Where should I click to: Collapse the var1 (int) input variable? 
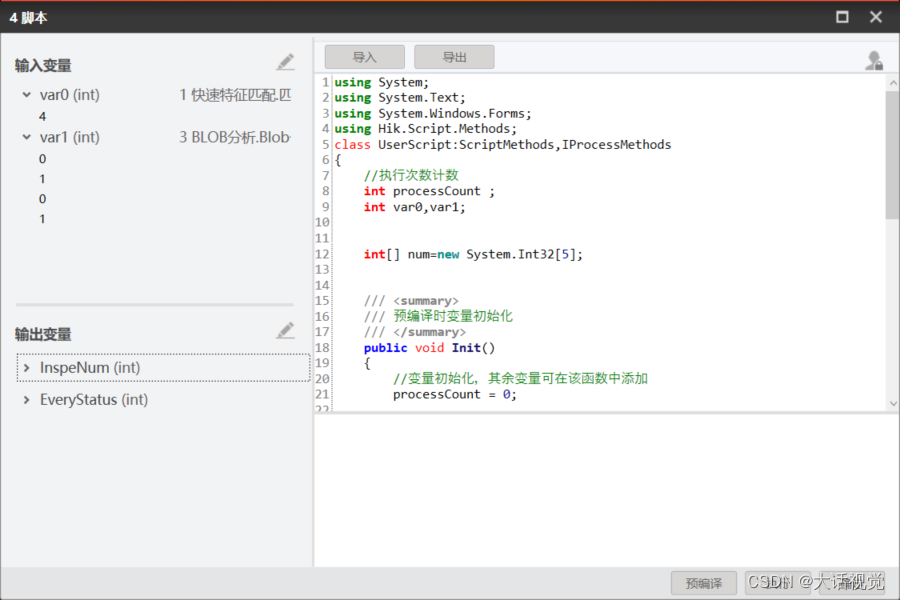[x=26, y=137]
